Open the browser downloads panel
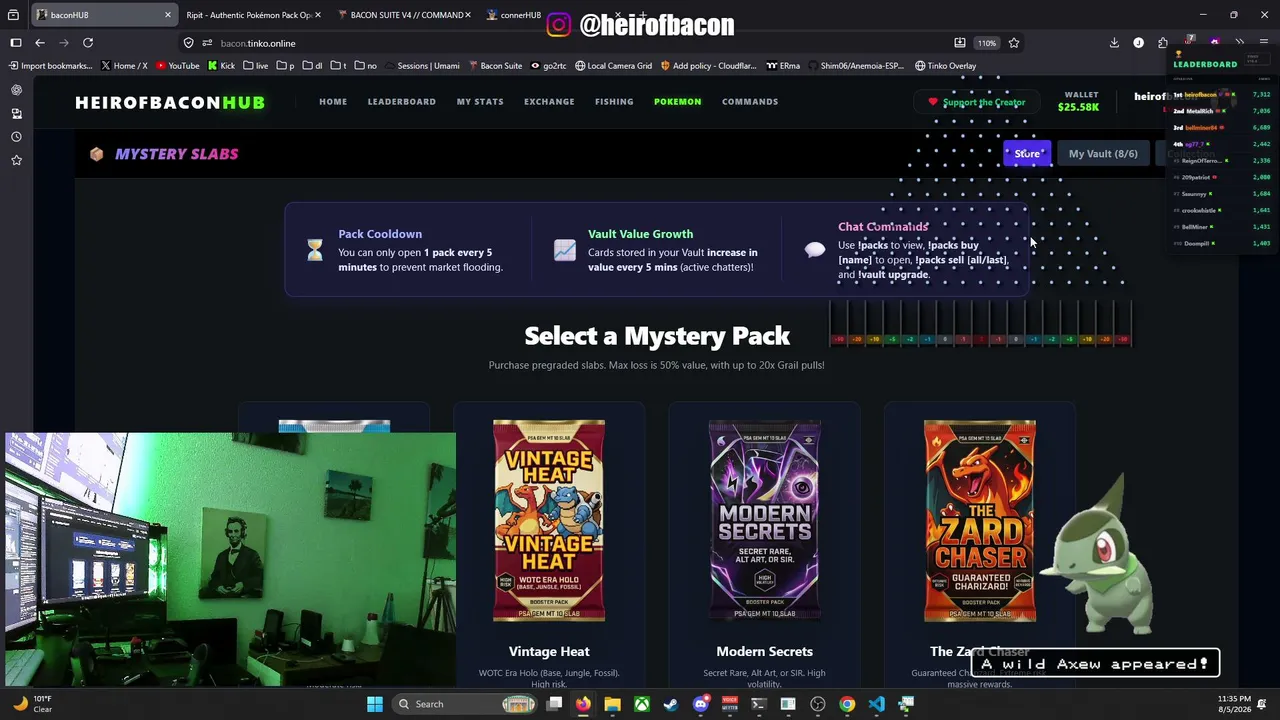1280x720 pixels. point(1114,43)
